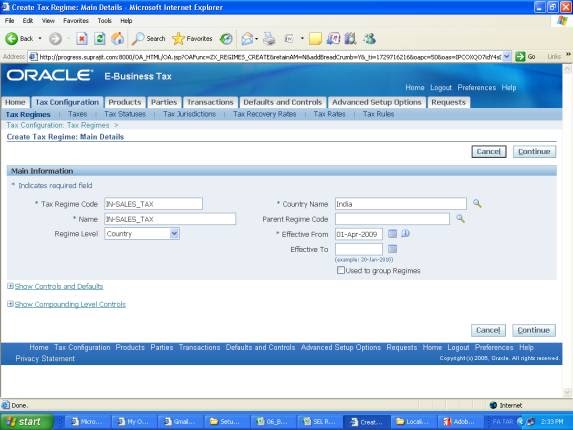Open the Messenger people icon

369,38
